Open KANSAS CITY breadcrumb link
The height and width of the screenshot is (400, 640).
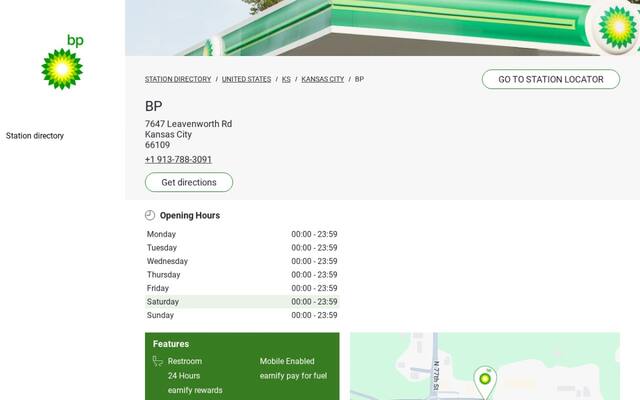pyautogui.click(x=322, y=79)
